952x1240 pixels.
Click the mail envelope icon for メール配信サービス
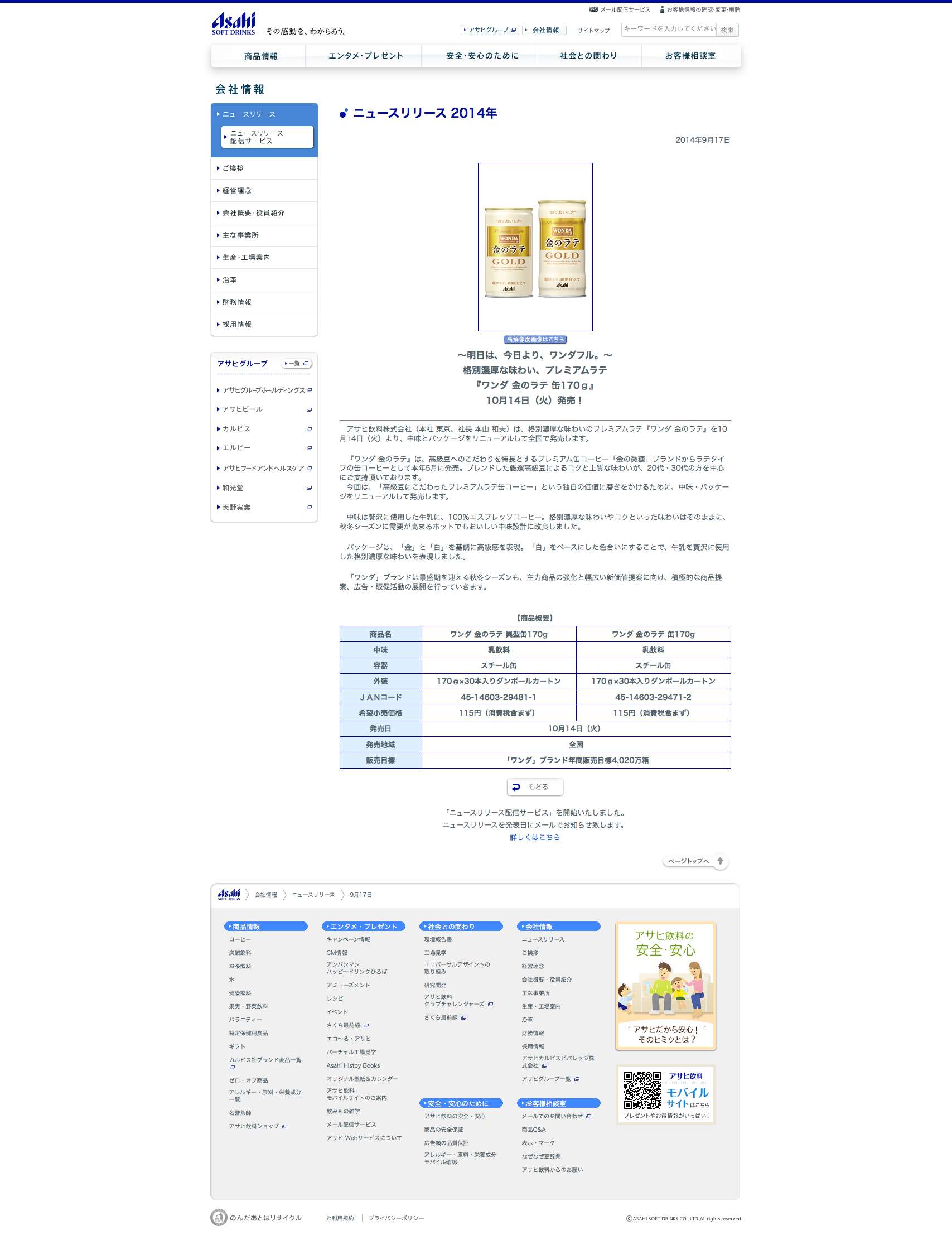pyautogui.click(x=593, y=9)
